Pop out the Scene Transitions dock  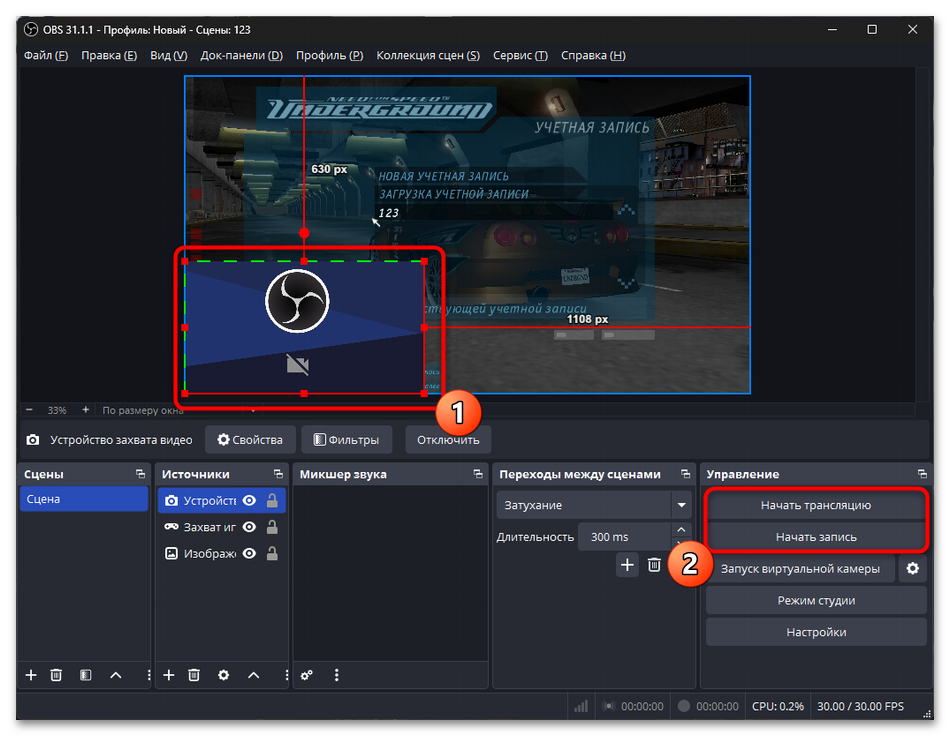(685, 474)
